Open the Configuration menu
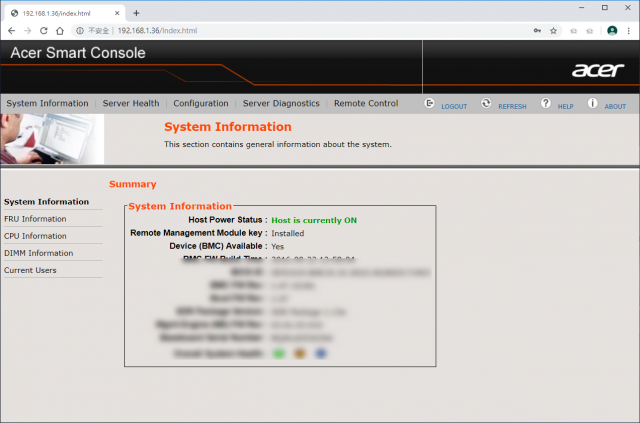640x423 pixels. [201, 103]
